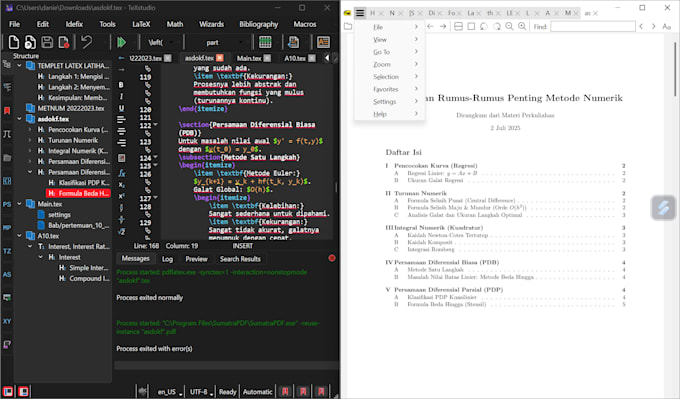The width and height of the screenshot is (680, 399).
Task: Find previous match arrow in SumatraPDF
Action: 641,26
